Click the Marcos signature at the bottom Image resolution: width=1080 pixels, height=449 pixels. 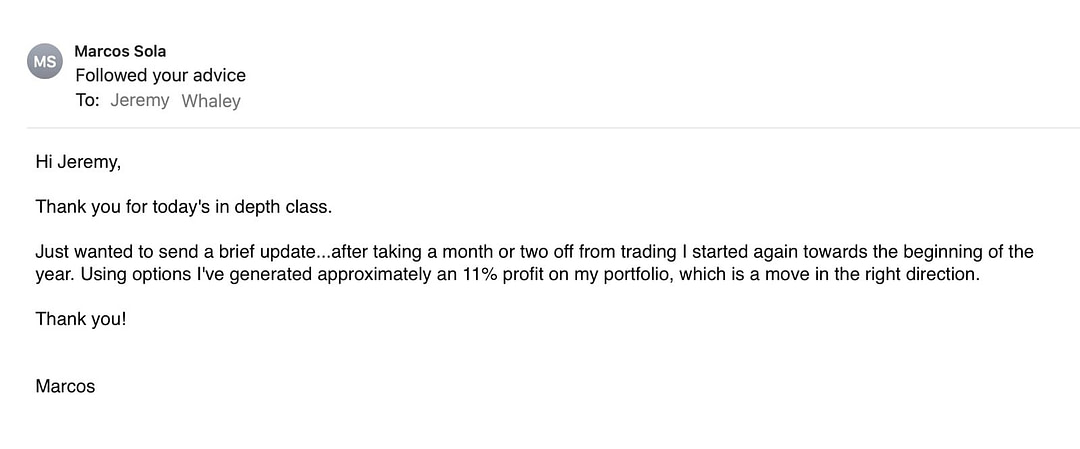click(x=65, y=386)
